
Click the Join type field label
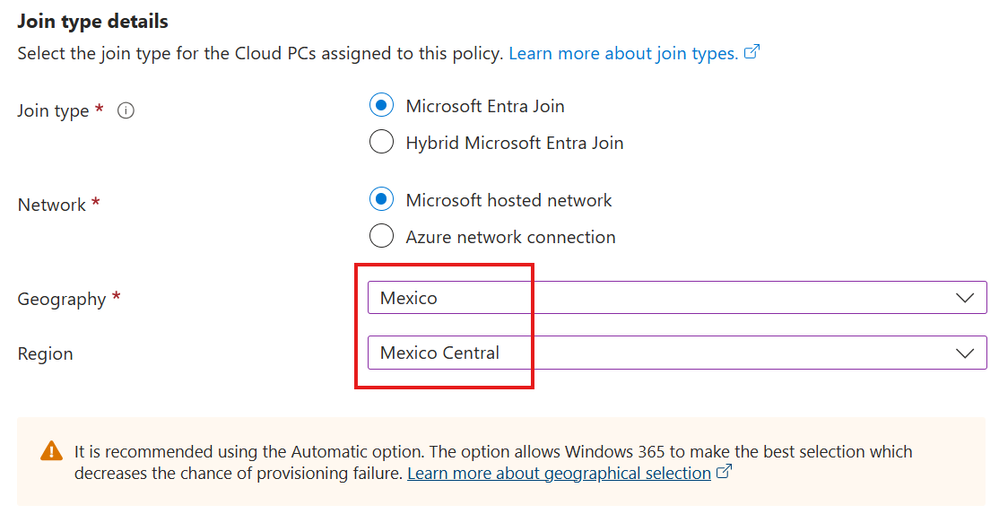pyautogui.click(x=54, y=111)
